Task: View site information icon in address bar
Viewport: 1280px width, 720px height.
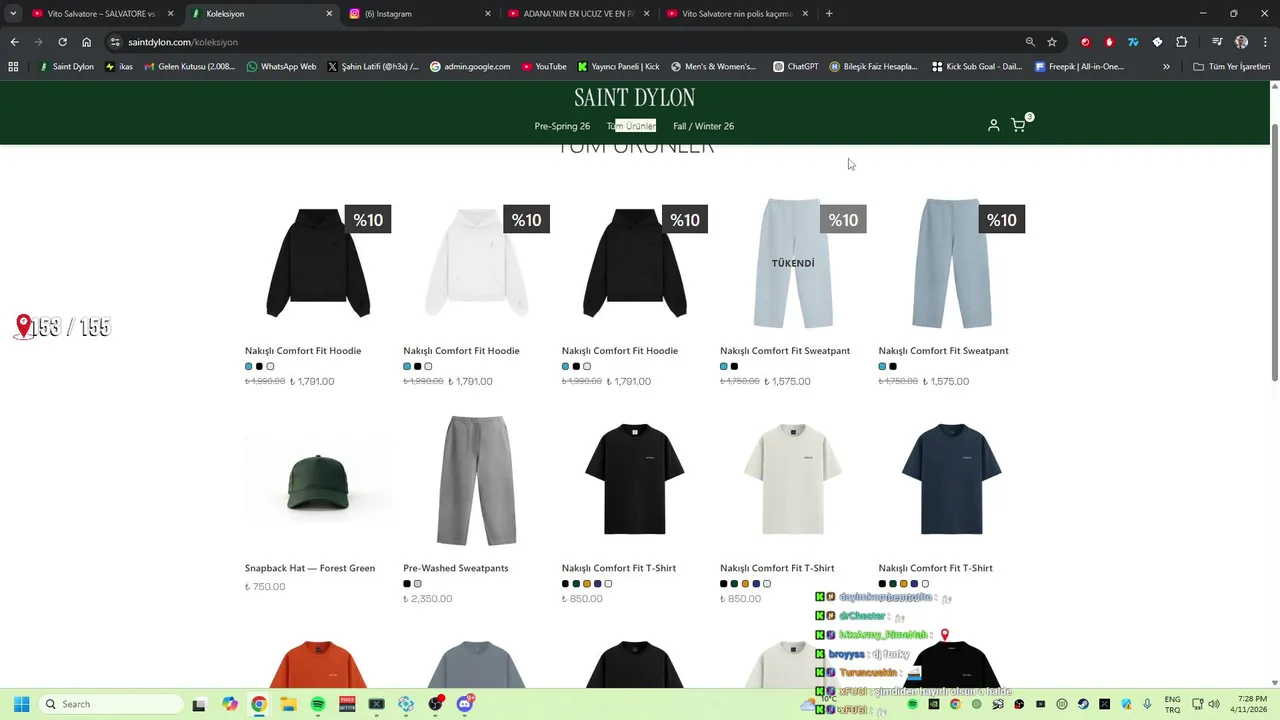Action: 116,42
